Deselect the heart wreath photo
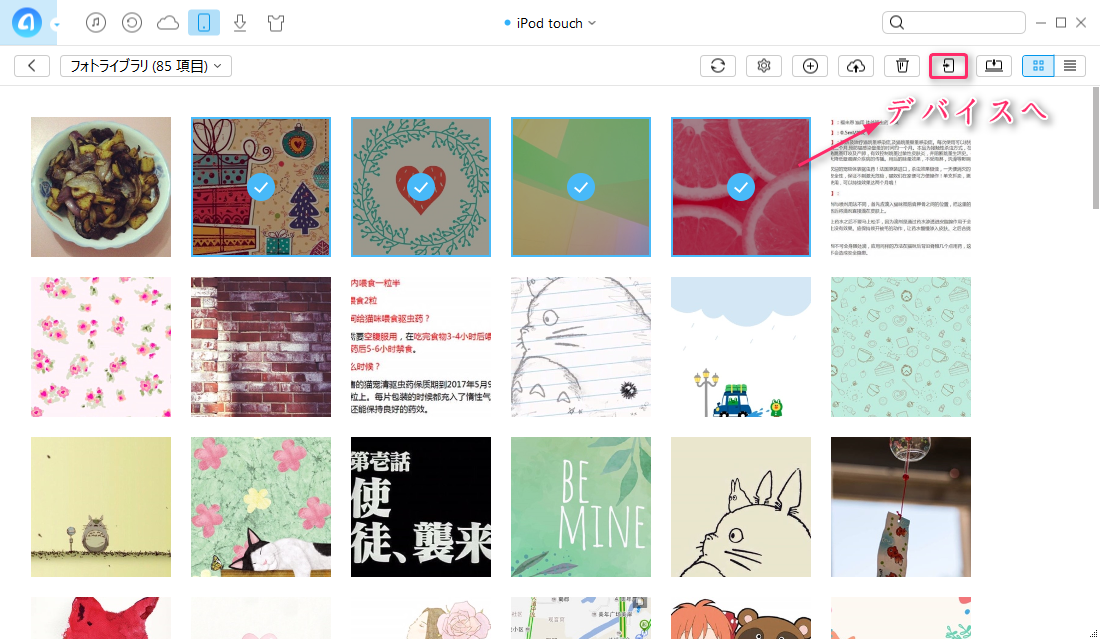This screenshot has height=640, width=1100. coord(421,187)
